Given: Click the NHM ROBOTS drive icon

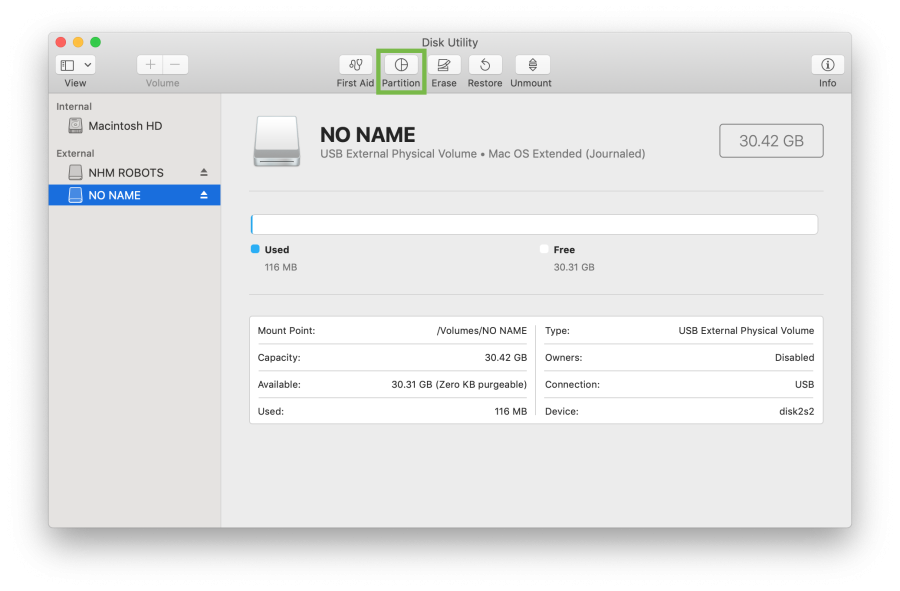Looking at the screenshot, I should click(x=75, y=173).
